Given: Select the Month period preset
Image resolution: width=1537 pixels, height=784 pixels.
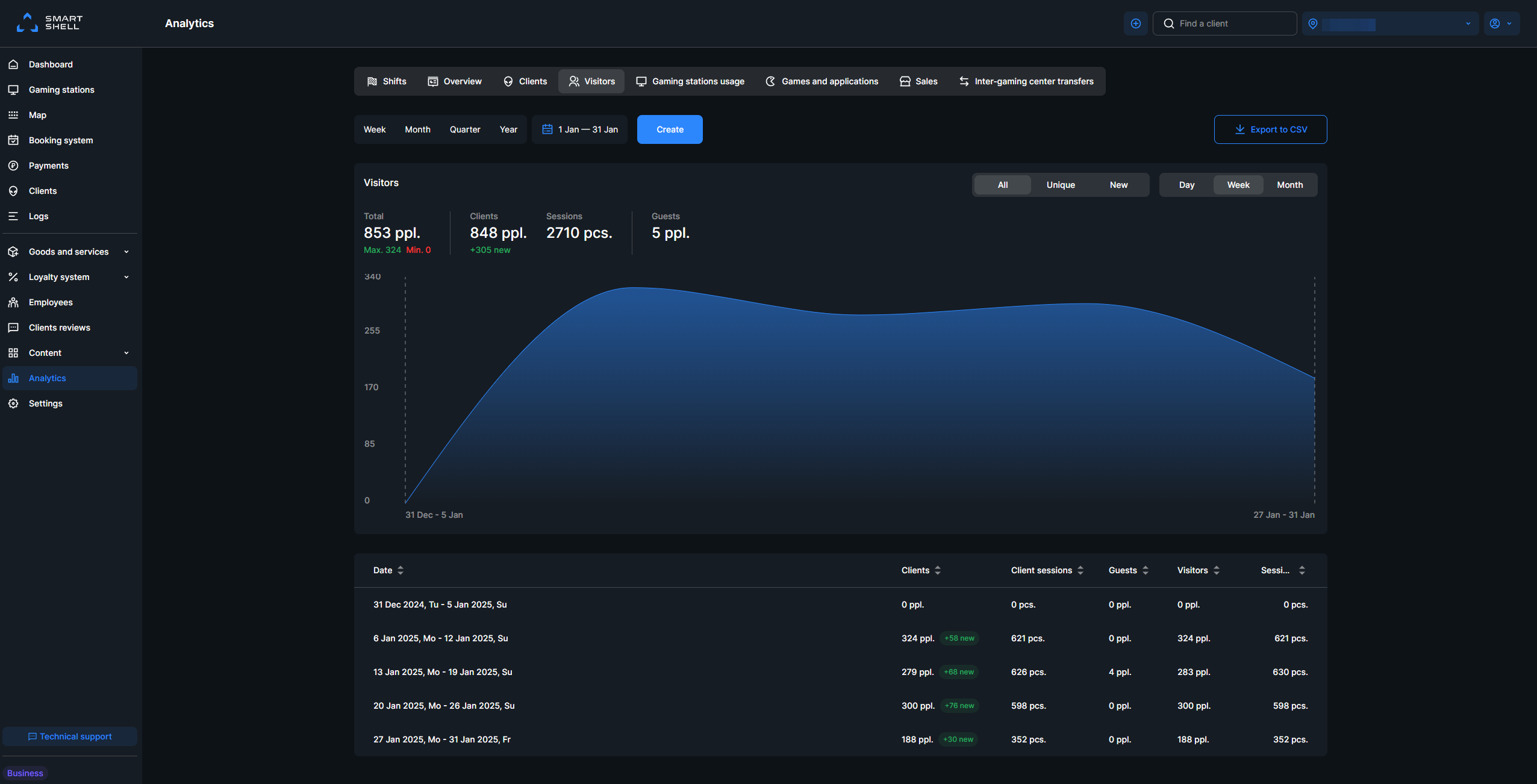Looking at the screenshot, I should 417,129.
